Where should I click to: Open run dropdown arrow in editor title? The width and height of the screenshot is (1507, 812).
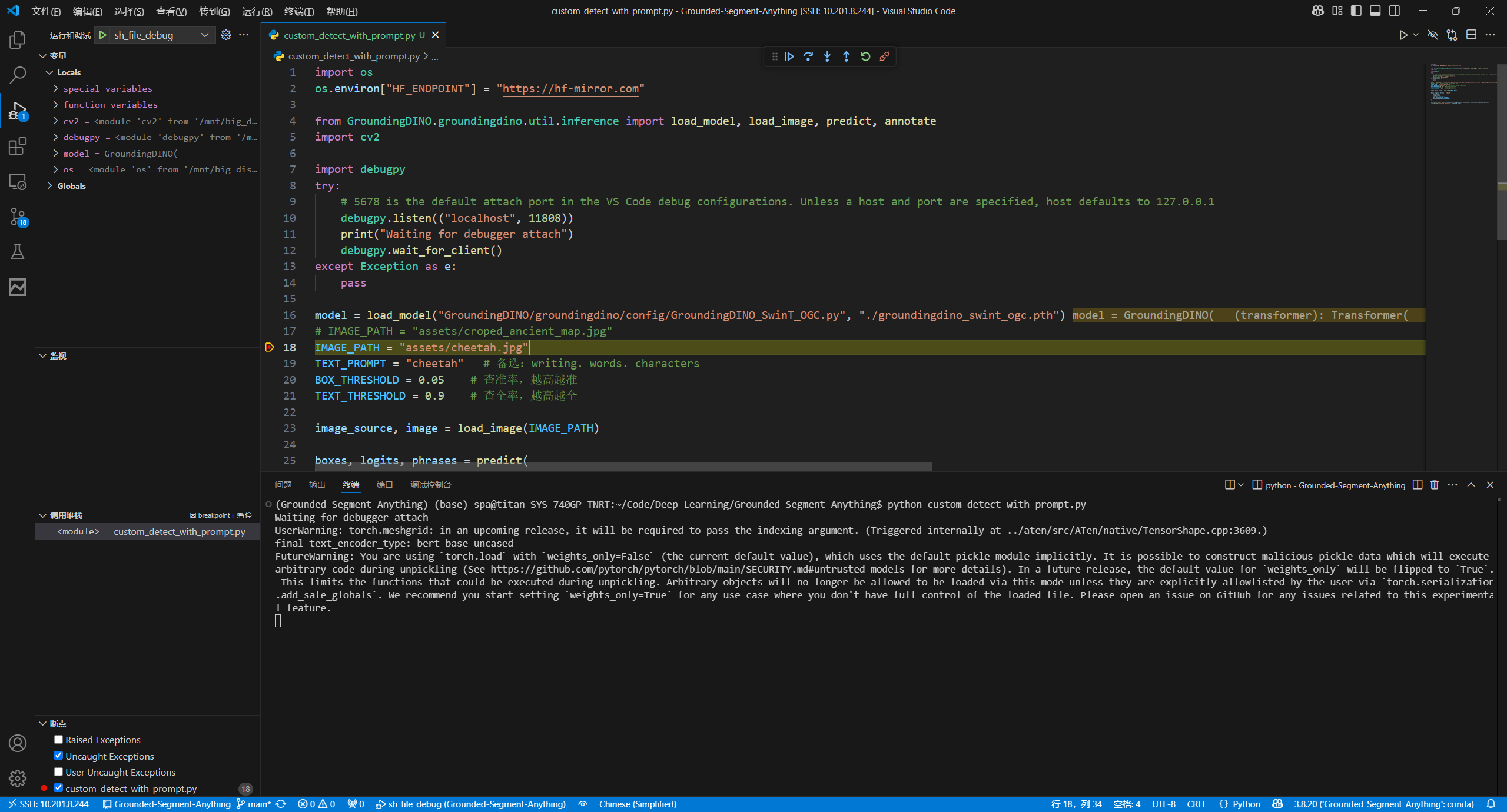[1416, 35]
